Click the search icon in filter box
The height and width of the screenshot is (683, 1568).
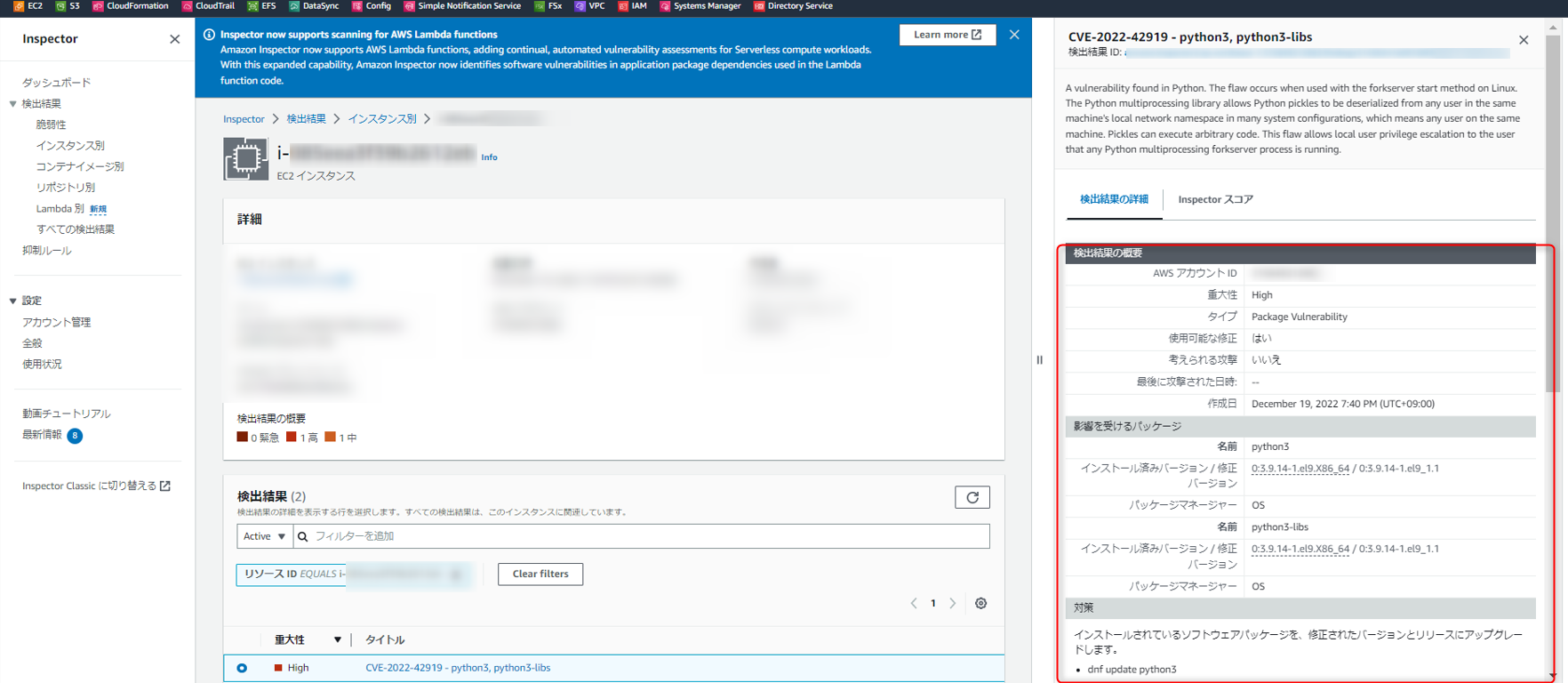302,536
